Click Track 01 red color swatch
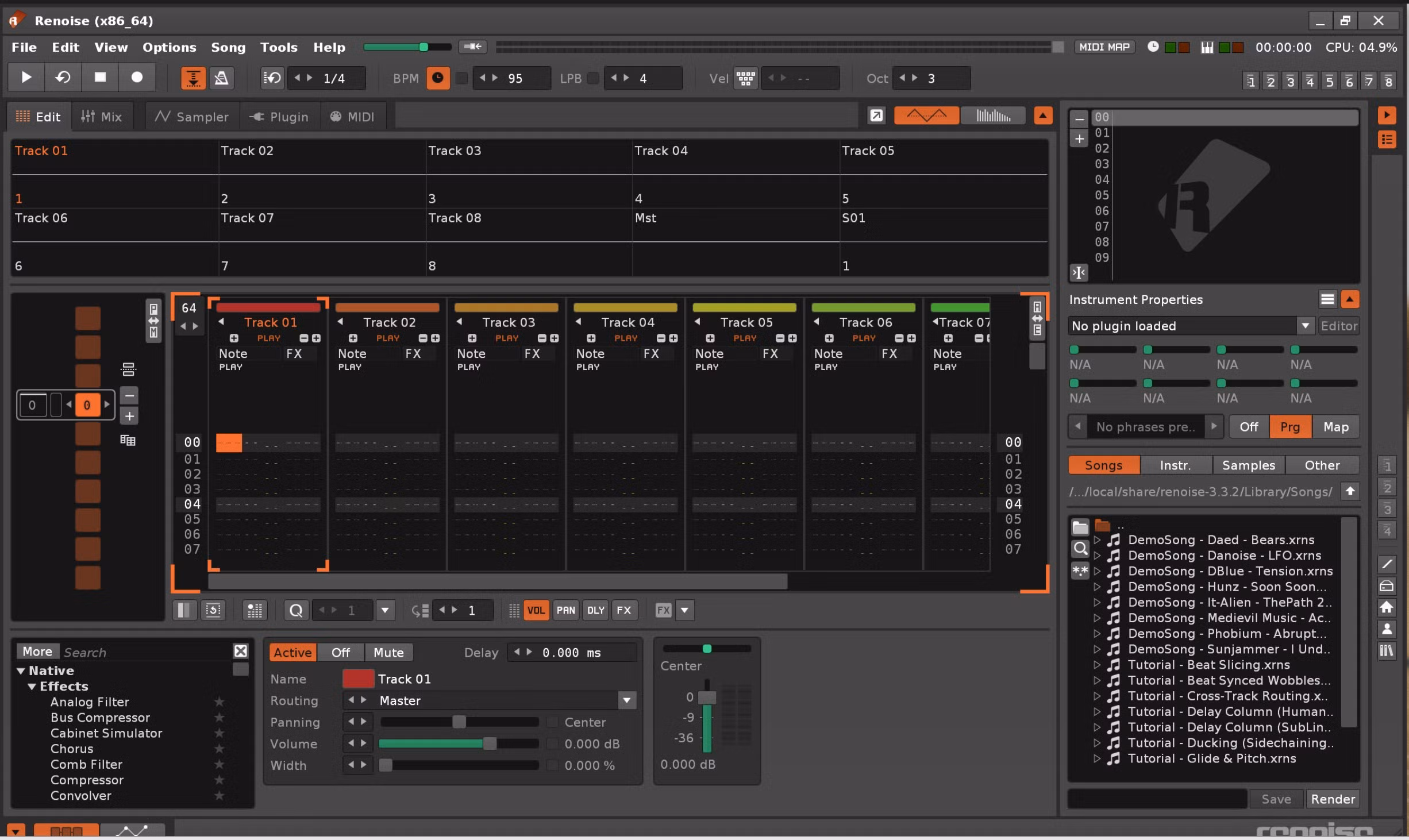Viewport: 1409px width, 840px height. pyautogui.click(x=358, y=679)
